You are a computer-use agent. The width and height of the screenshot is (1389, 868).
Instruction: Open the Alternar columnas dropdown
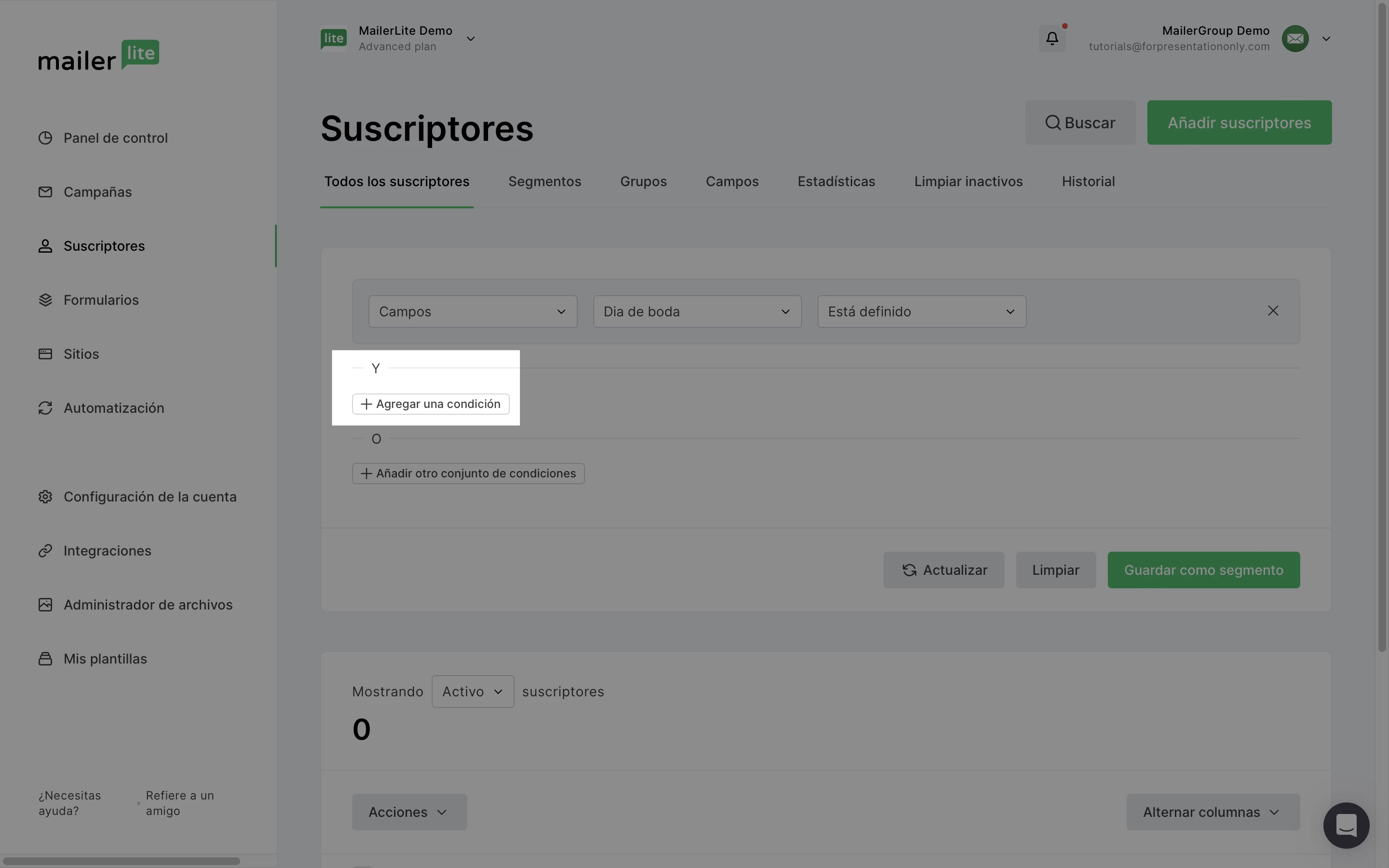pyautogui.click(x=1212, y=812)
